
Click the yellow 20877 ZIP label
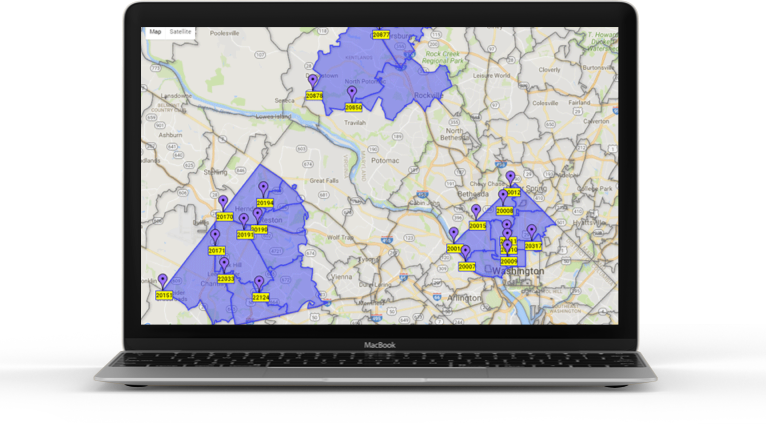pyautogui.click(x=381, y=35)
